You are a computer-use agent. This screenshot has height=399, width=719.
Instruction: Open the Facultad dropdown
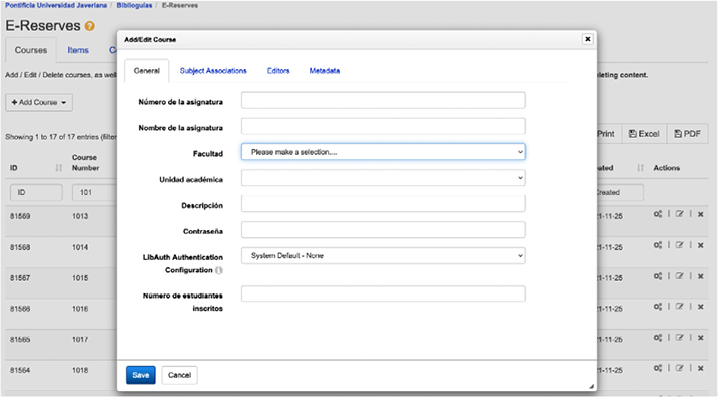pos(383,152)
